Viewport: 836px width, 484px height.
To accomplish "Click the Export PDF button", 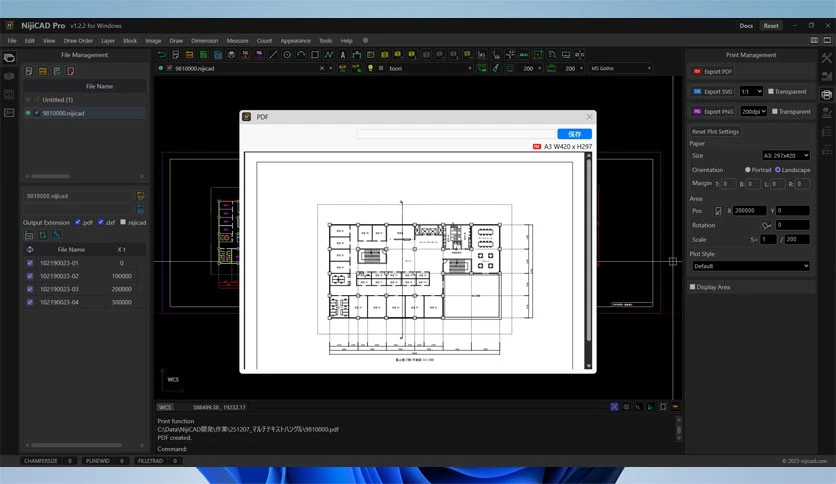I will click(712, 71).
